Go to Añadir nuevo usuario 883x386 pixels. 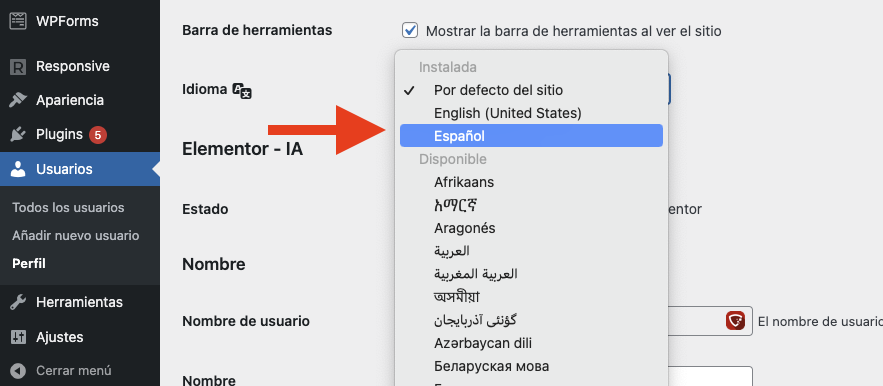(x=75, y=236)
